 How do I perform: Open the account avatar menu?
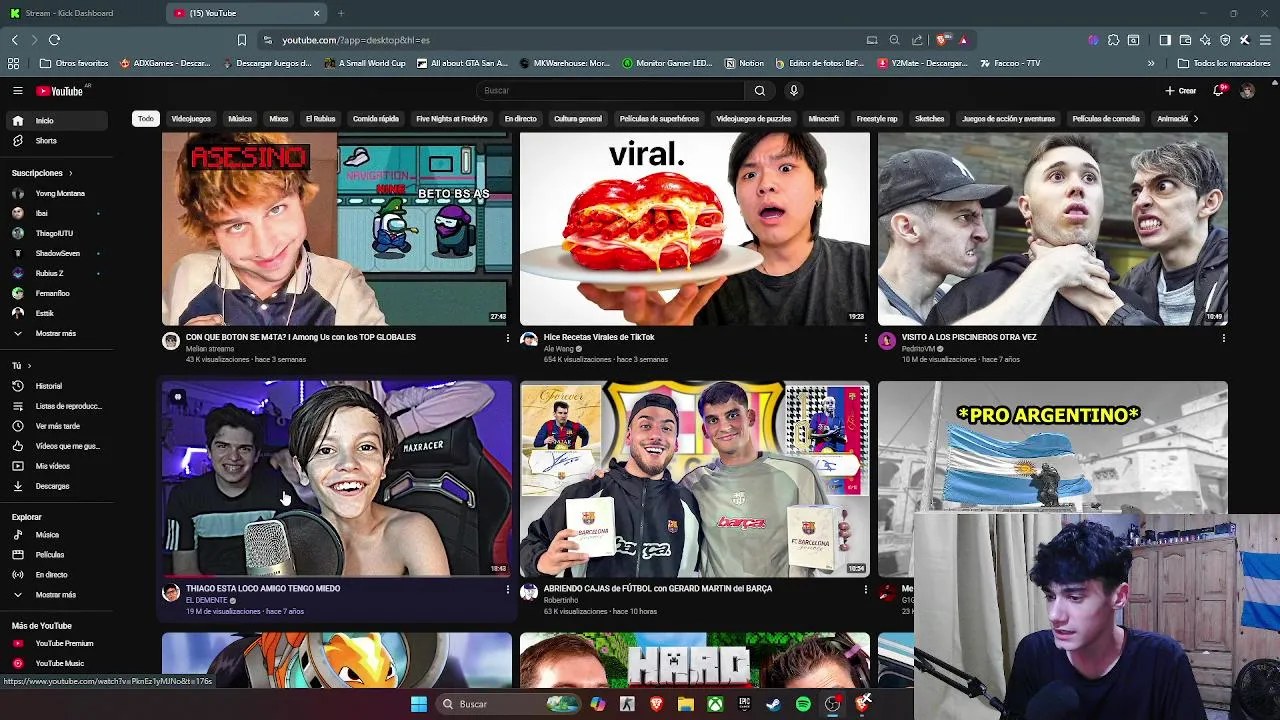pos(1247,91)
